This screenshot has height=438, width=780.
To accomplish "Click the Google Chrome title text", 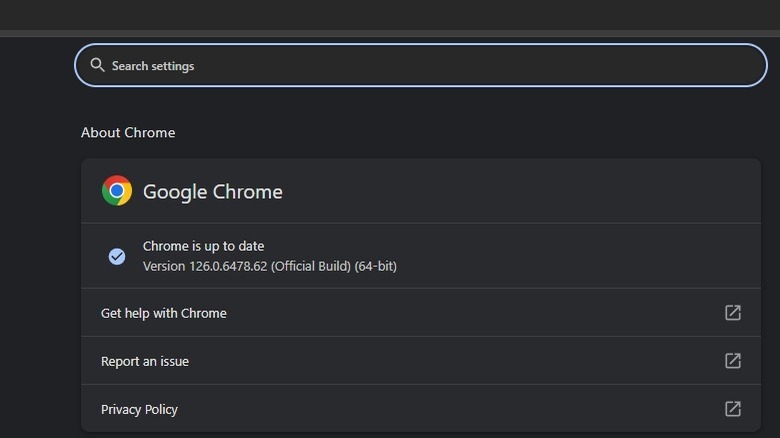I will click(x=213, y=192).
